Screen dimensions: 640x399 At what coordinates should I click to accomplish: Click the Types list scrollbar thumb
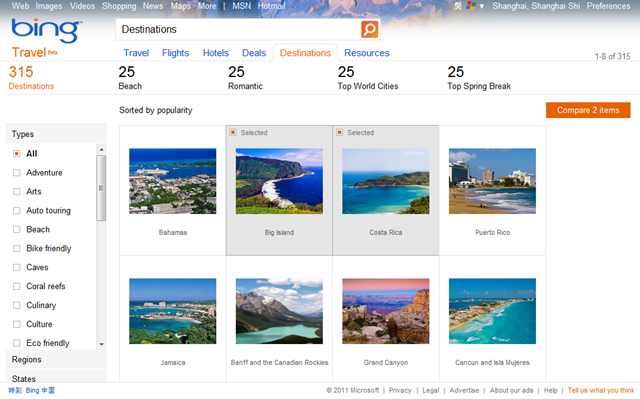(x=101, y=188)
